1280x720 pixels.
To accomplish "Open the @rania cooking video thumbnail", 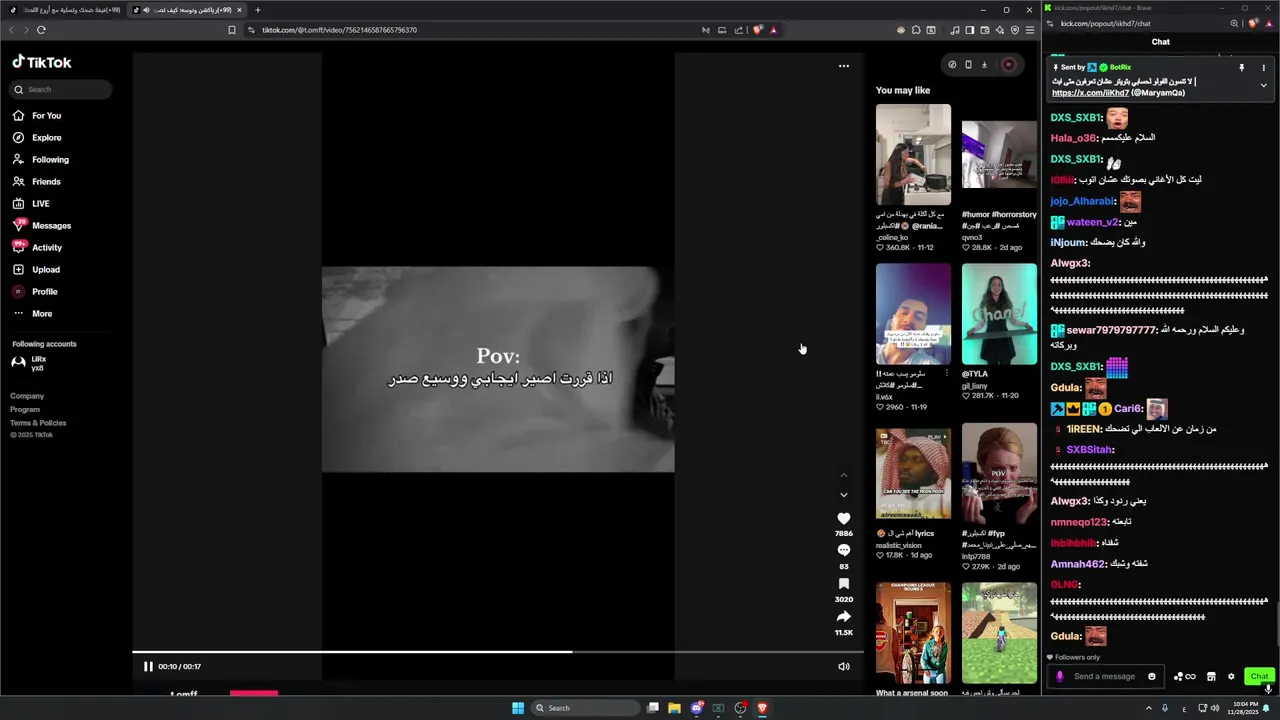I will point(913,155).
